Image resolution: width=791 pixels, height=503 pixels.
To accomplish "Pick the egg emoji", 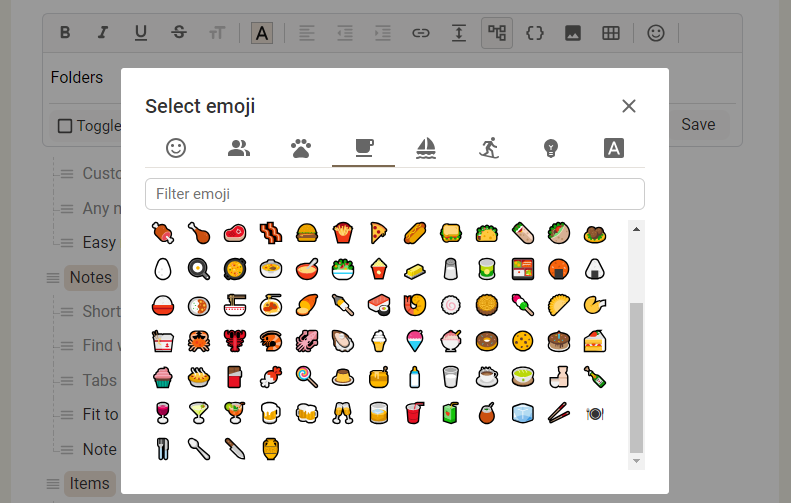I will pos(162,269).
